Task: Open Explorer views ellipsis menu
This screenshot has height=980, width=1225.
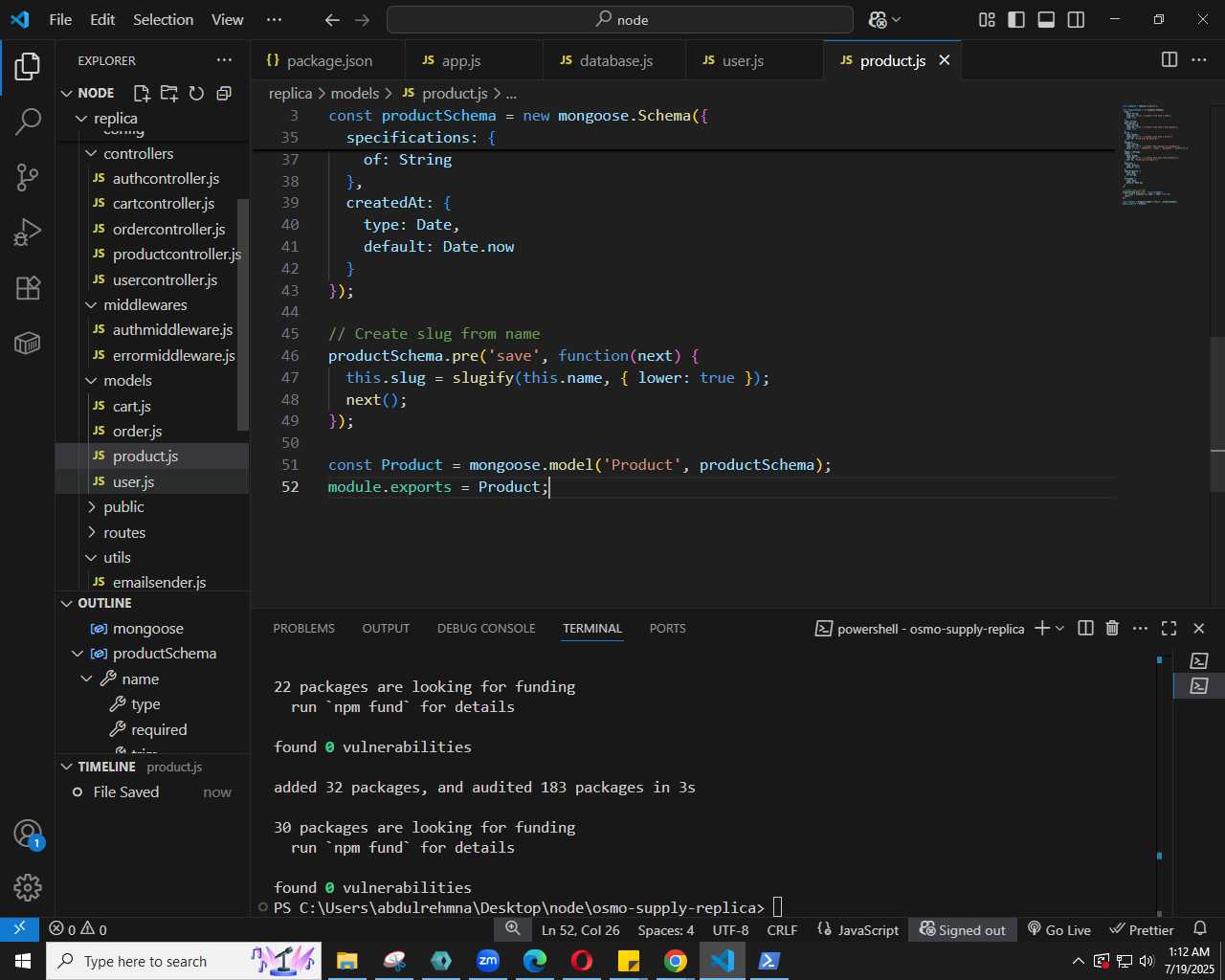Action: click(224, 59)
